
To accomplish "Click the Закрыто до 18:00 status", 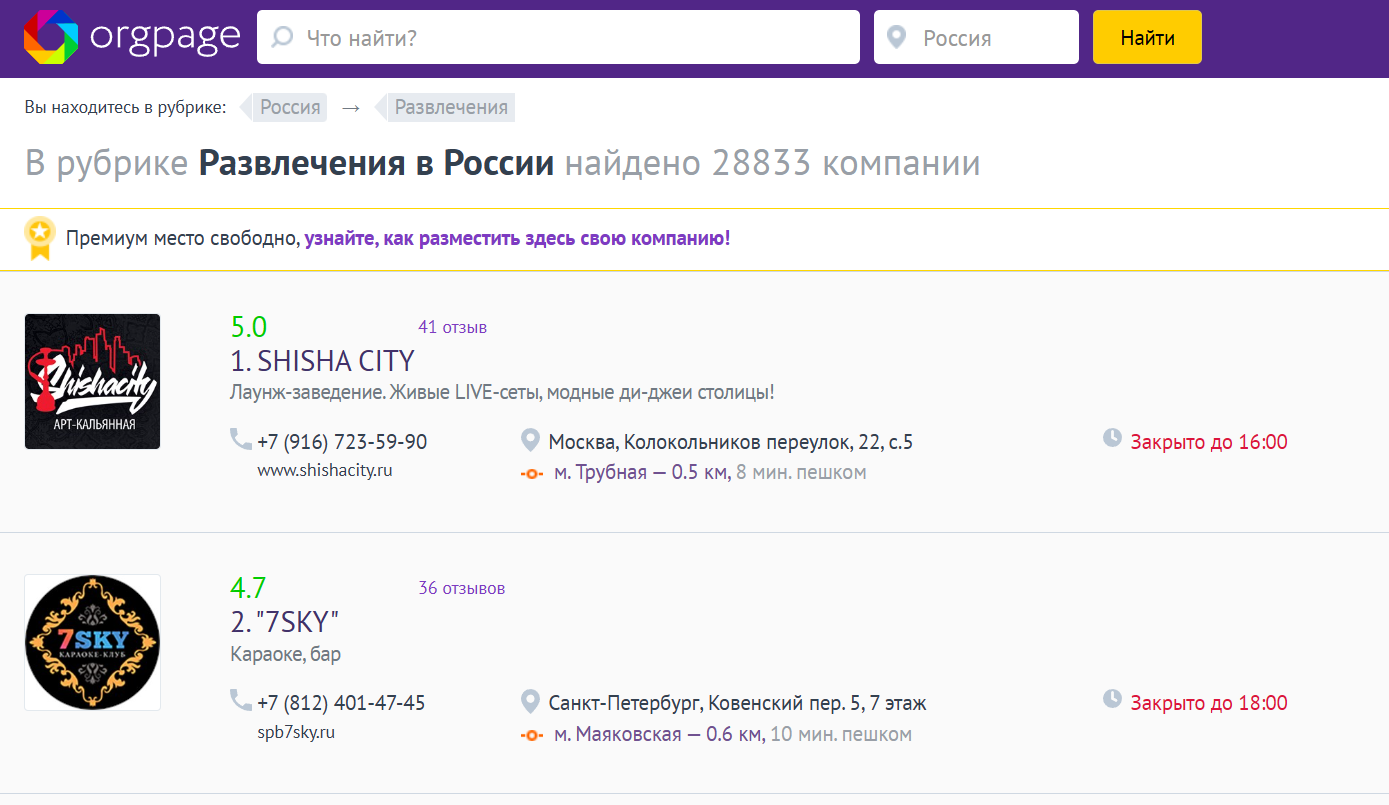I will click(1209, 703).
